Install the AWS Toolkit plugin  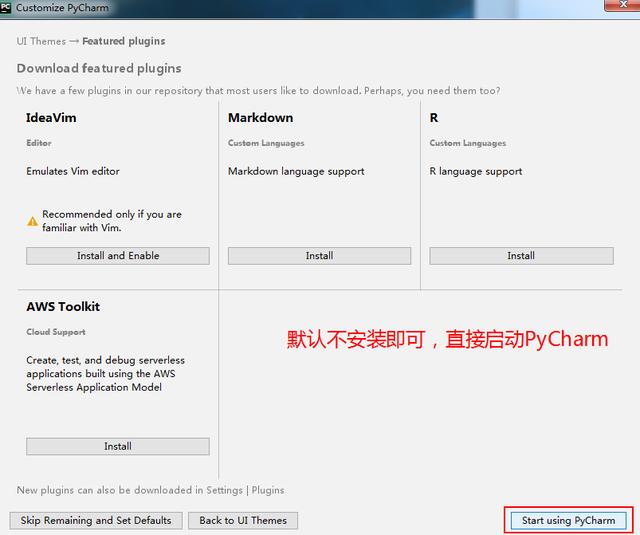118,446
